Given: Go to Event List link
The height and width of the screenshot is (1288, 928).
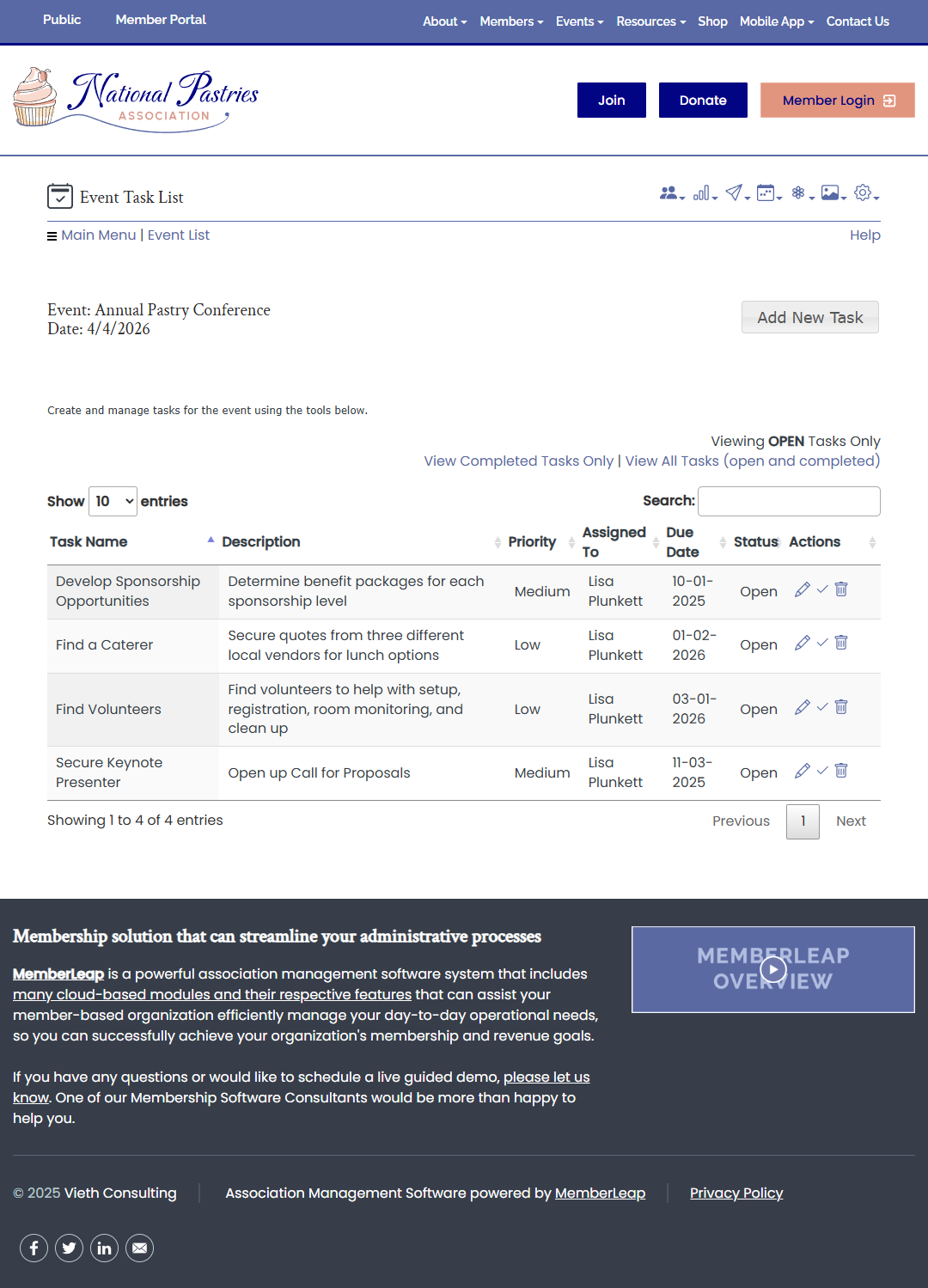Looking at the screenshot, I should 179,235.
